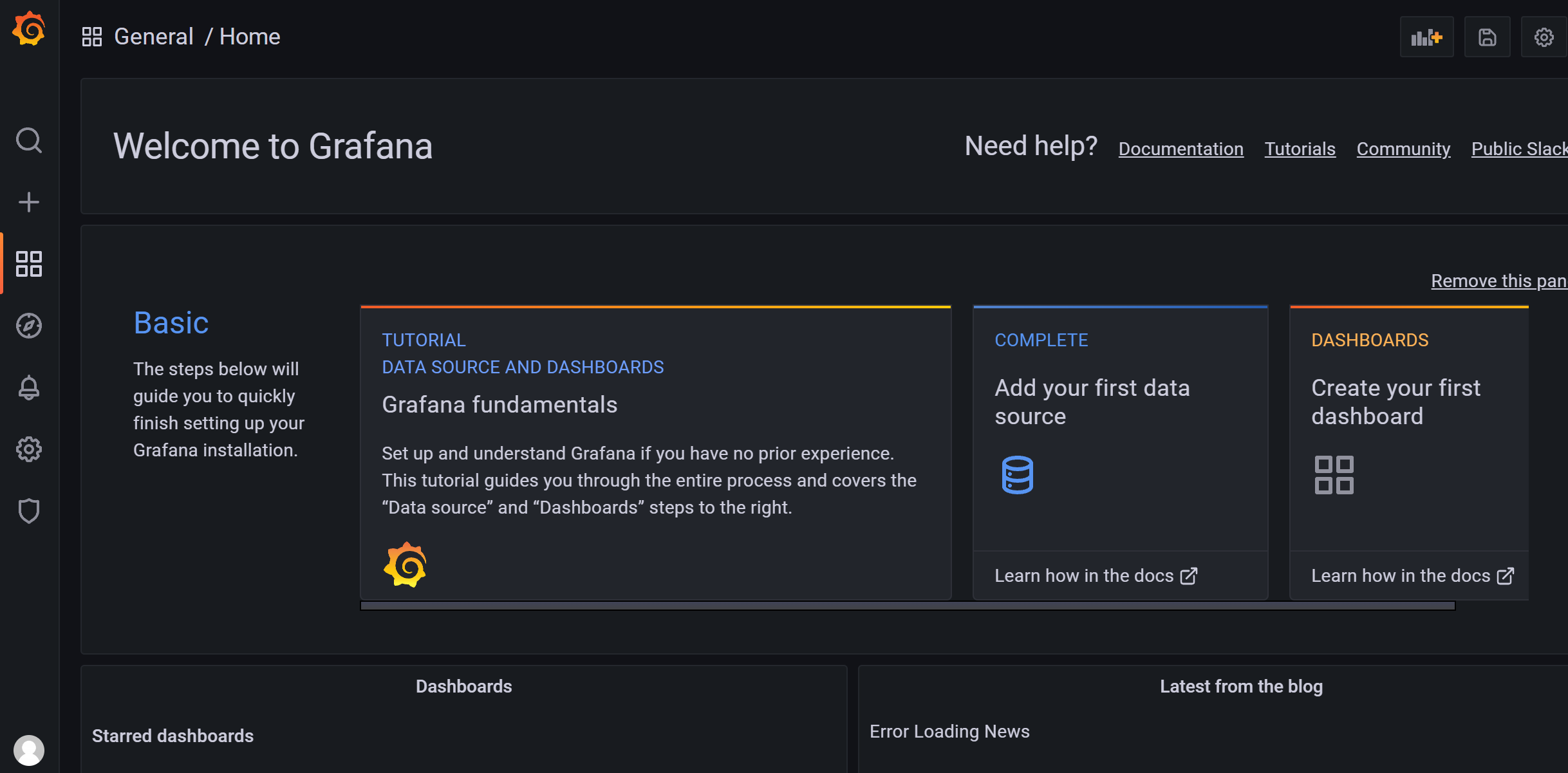
Task: Open the Search dashboards magnifier icon
Action: [29, 140]
